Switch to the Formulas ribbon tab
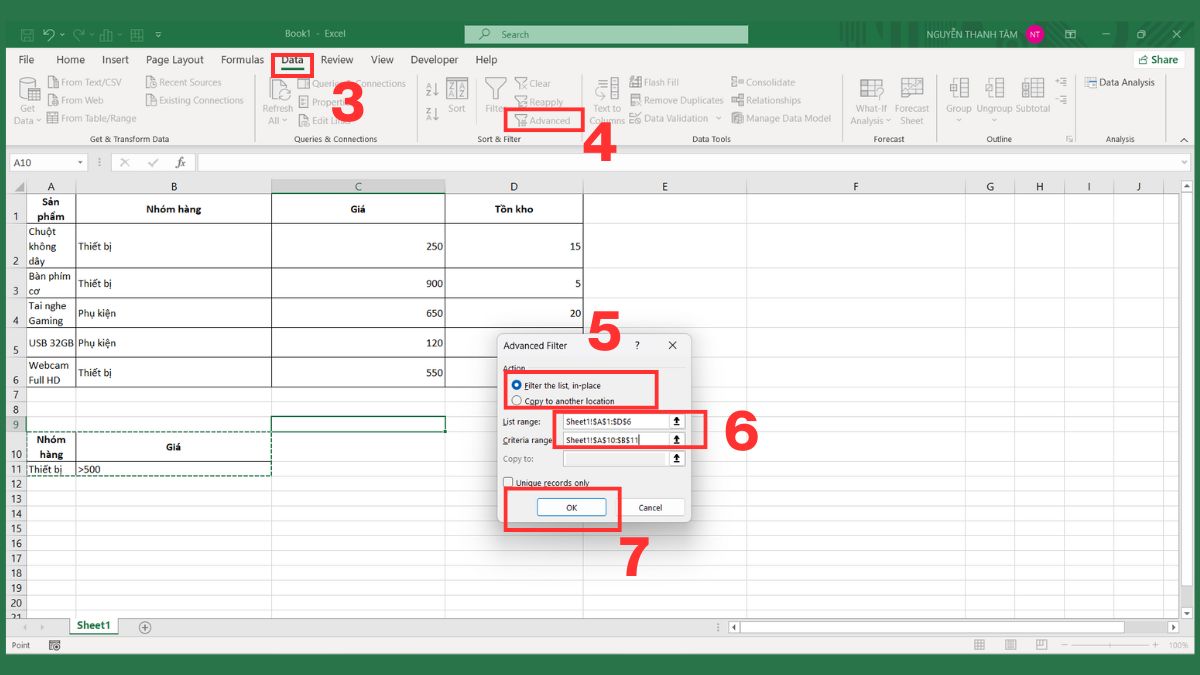 click(242, 59)
